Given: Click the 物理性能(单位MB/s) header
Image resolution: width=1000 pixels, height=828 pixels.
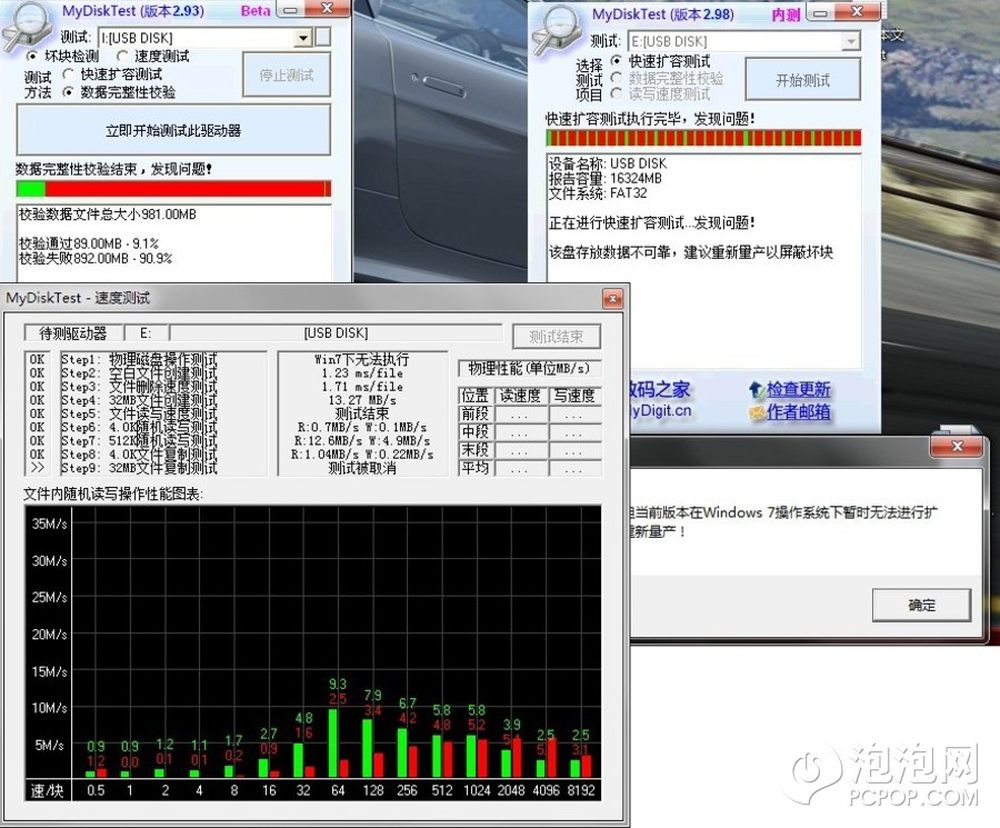Looking at the screenshot, I should [x=529, y=368].
